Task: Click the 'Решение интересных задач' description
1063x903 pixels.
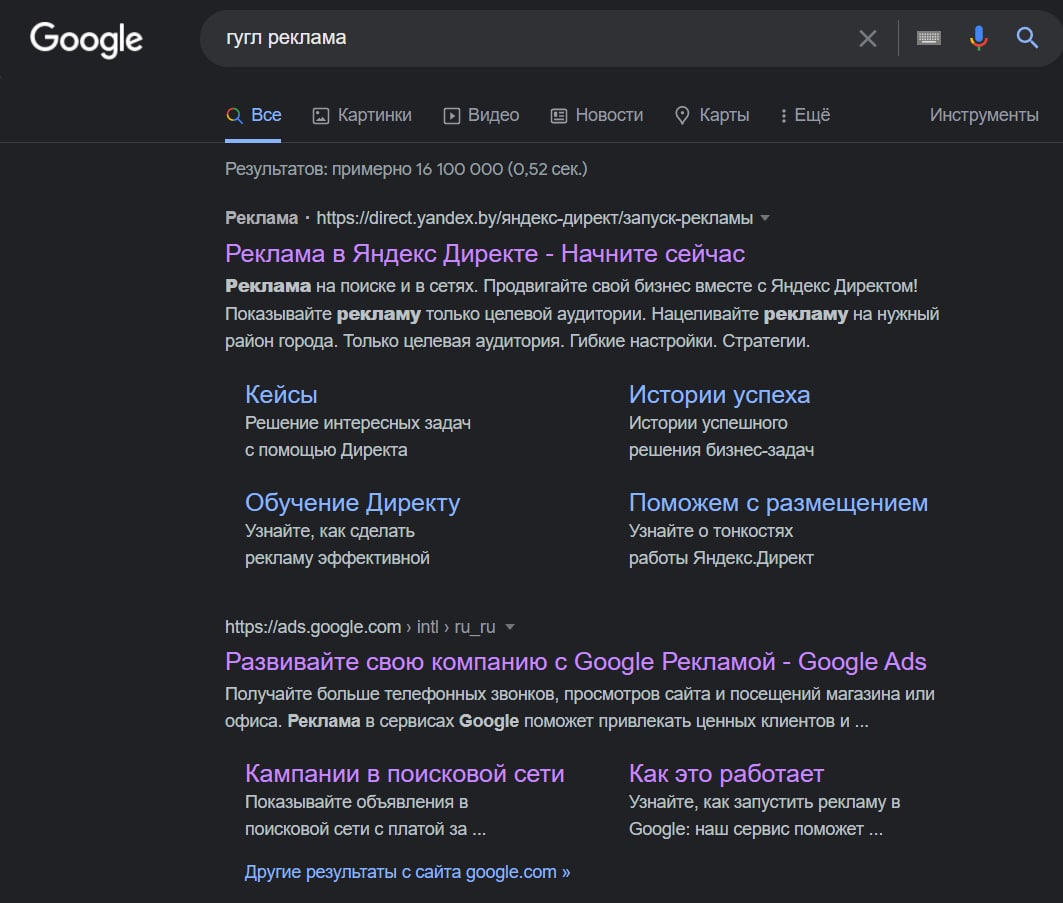Action: (x=358, y=423)
